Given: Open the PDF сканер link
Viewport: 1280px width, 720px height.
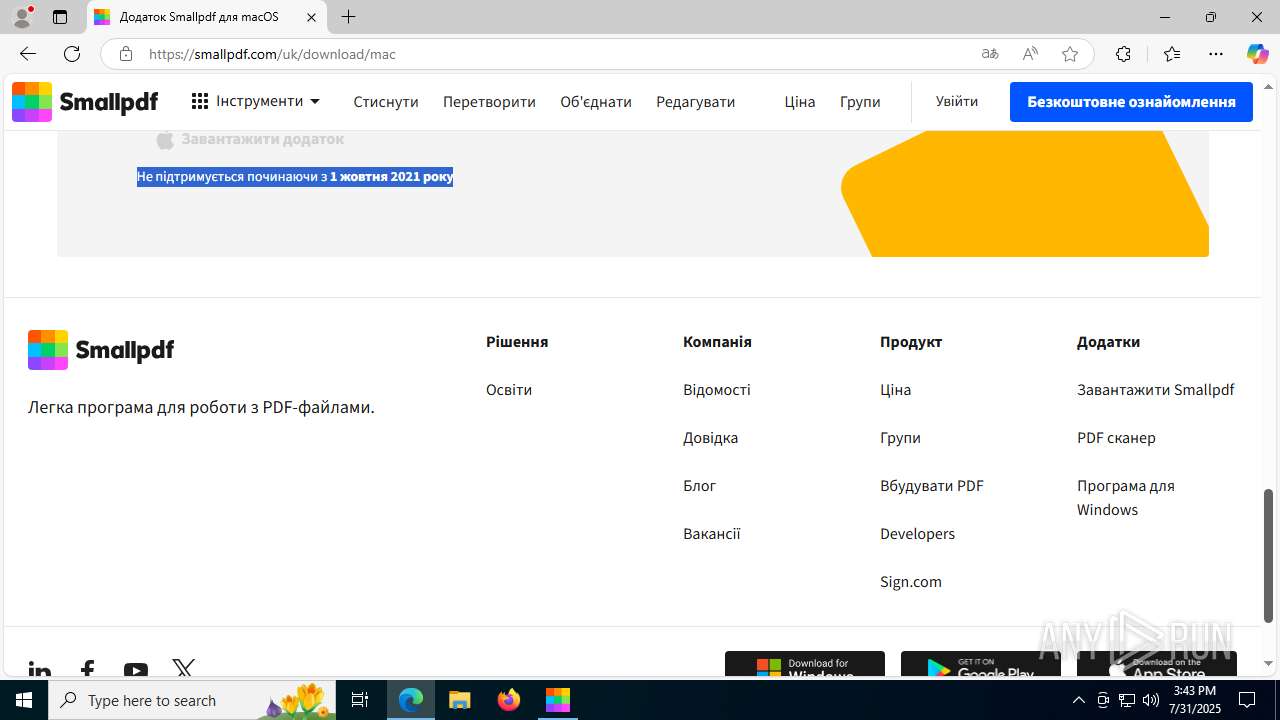Looking at the screenshot, I should pyautogui.click(x=1116, y=438).
